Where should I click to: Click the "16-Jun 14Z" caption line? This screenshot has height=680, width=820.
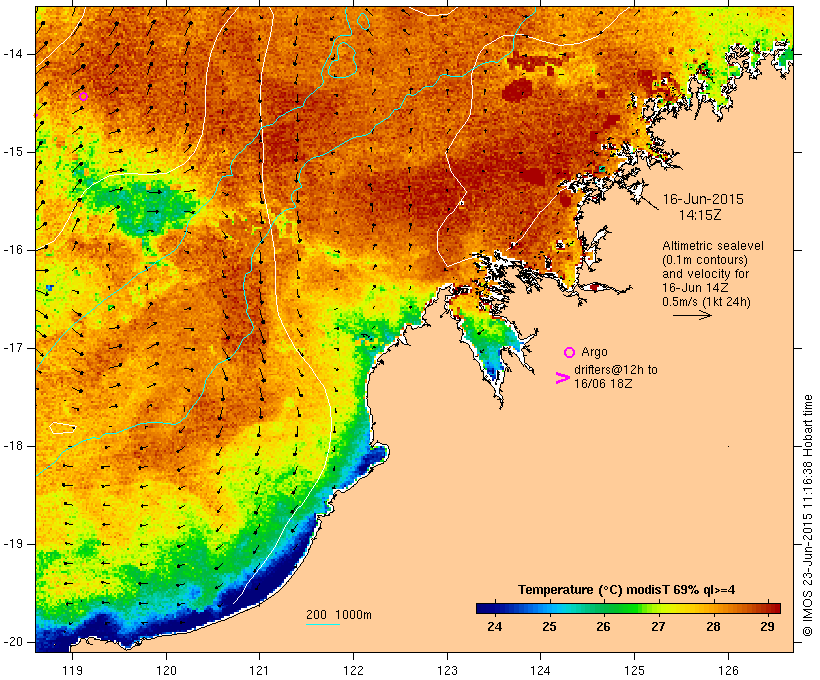[695, 288]
